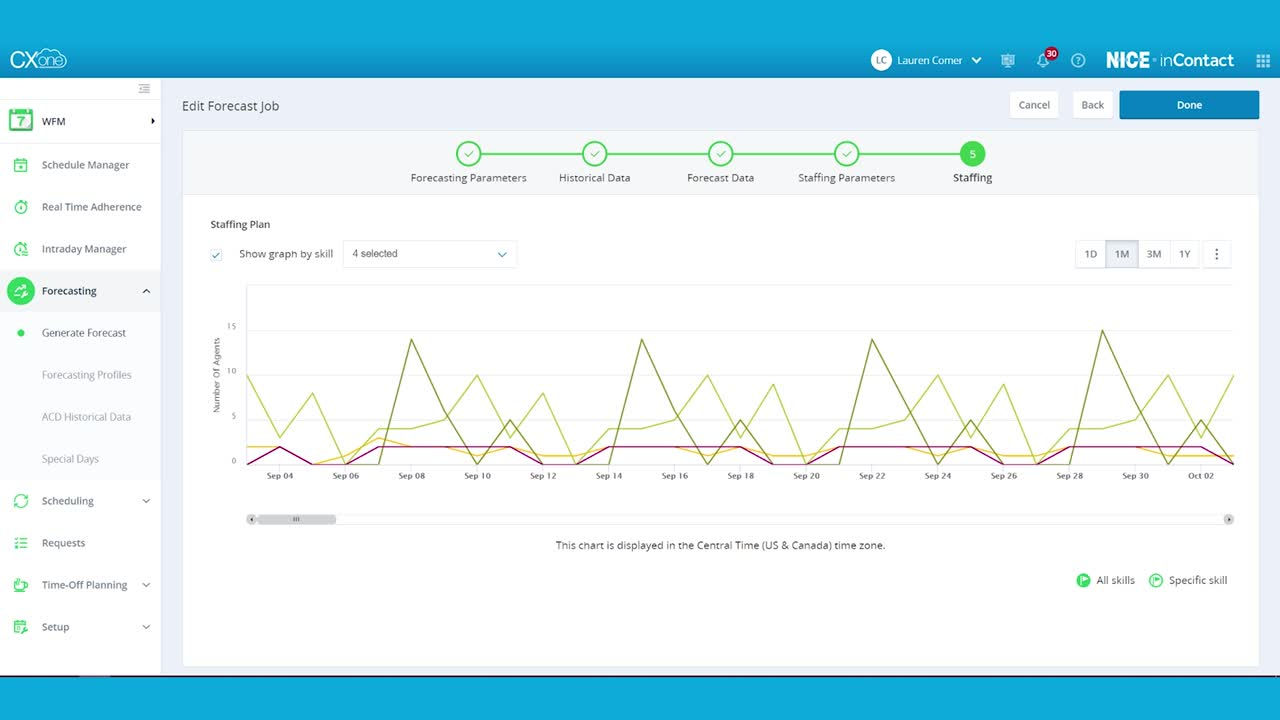Image resolution: width=1280 pixels, height=720 pixels.
Task: Open the Lauren Comer user dropdown
Action: point(926,61)
